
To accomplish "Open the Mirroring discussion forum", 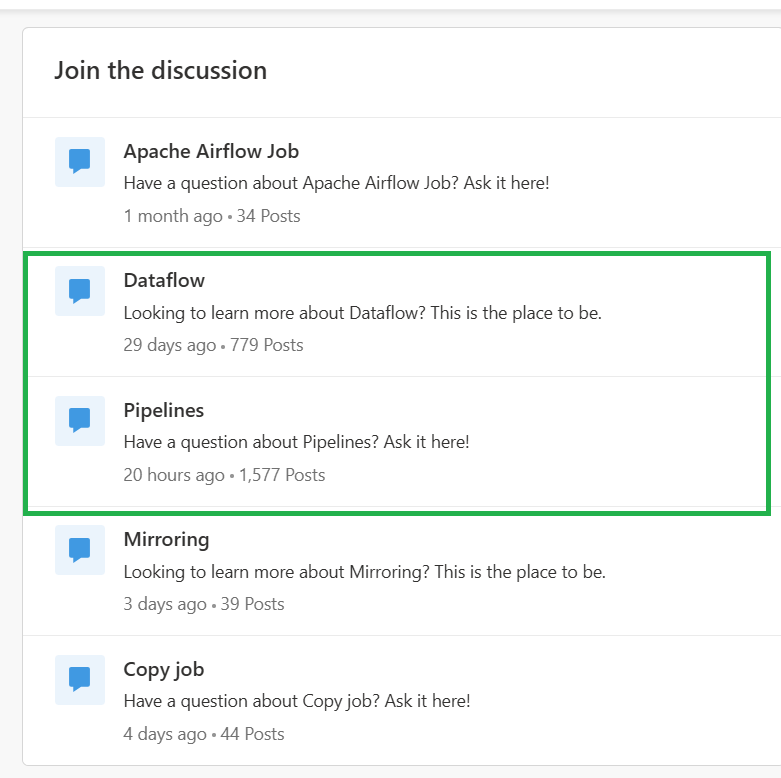I will 166,540.
